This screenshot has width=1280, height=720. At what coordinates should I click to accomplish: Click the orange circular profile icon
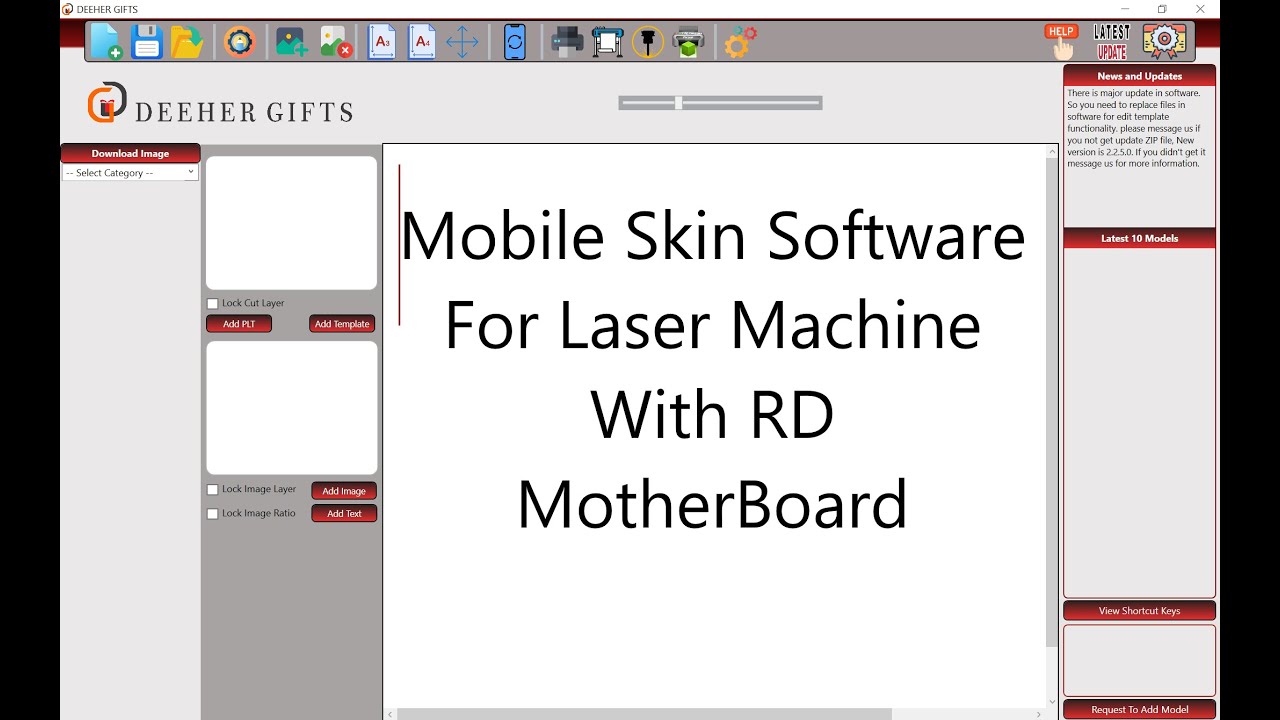240,42
